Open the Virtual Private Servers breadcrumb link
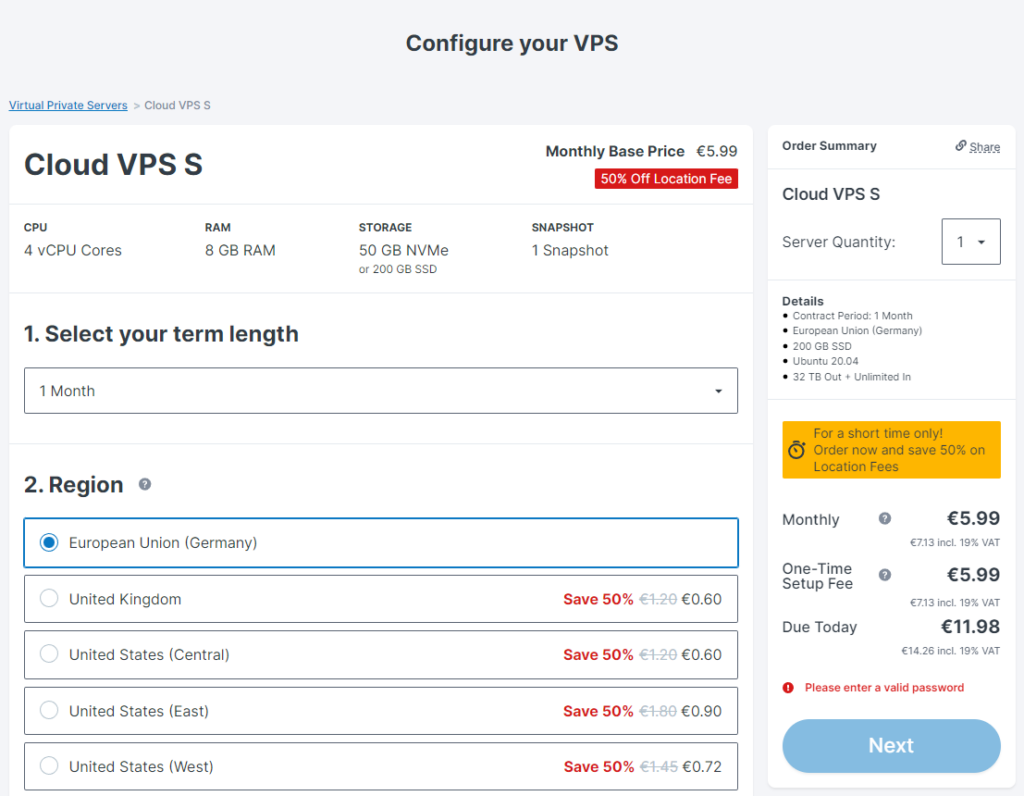This screenshot has height=796, width=1024. coord(67,105)
